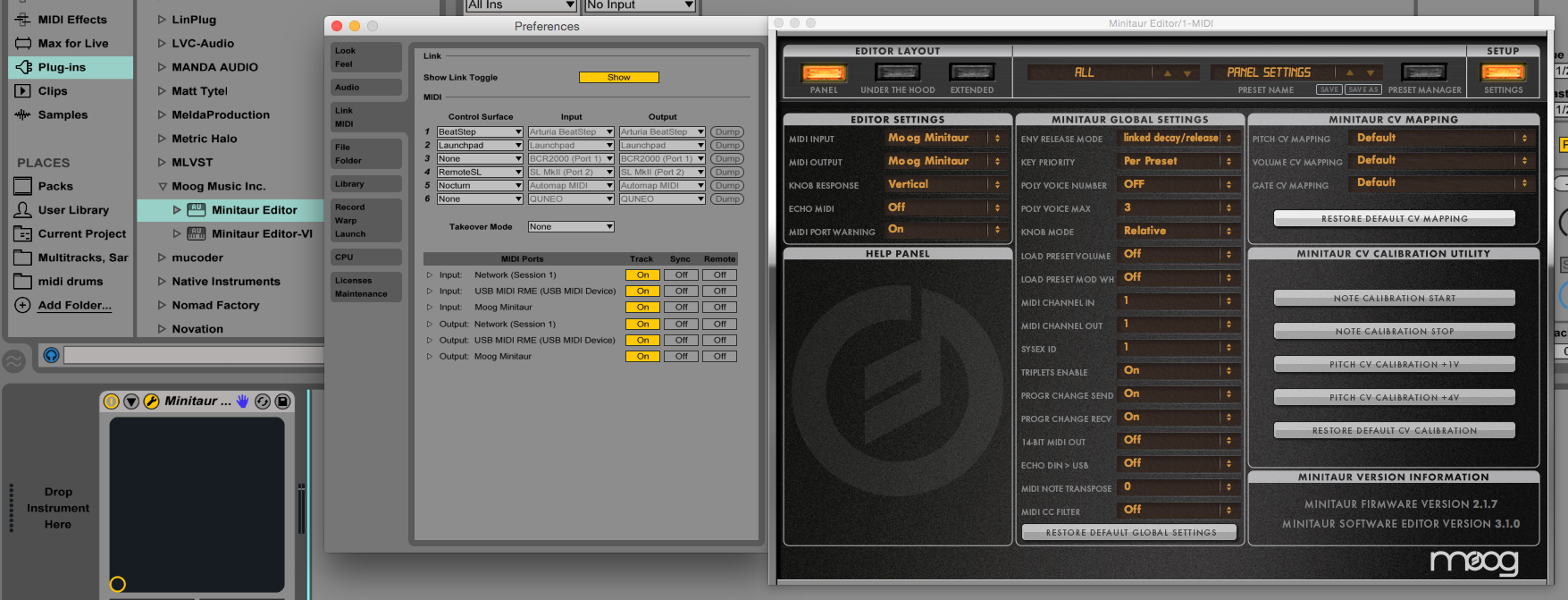Open Licenses Maintenance preferences tab
This screenshot has height=600, width=1568.
click(x=366, y=287)
